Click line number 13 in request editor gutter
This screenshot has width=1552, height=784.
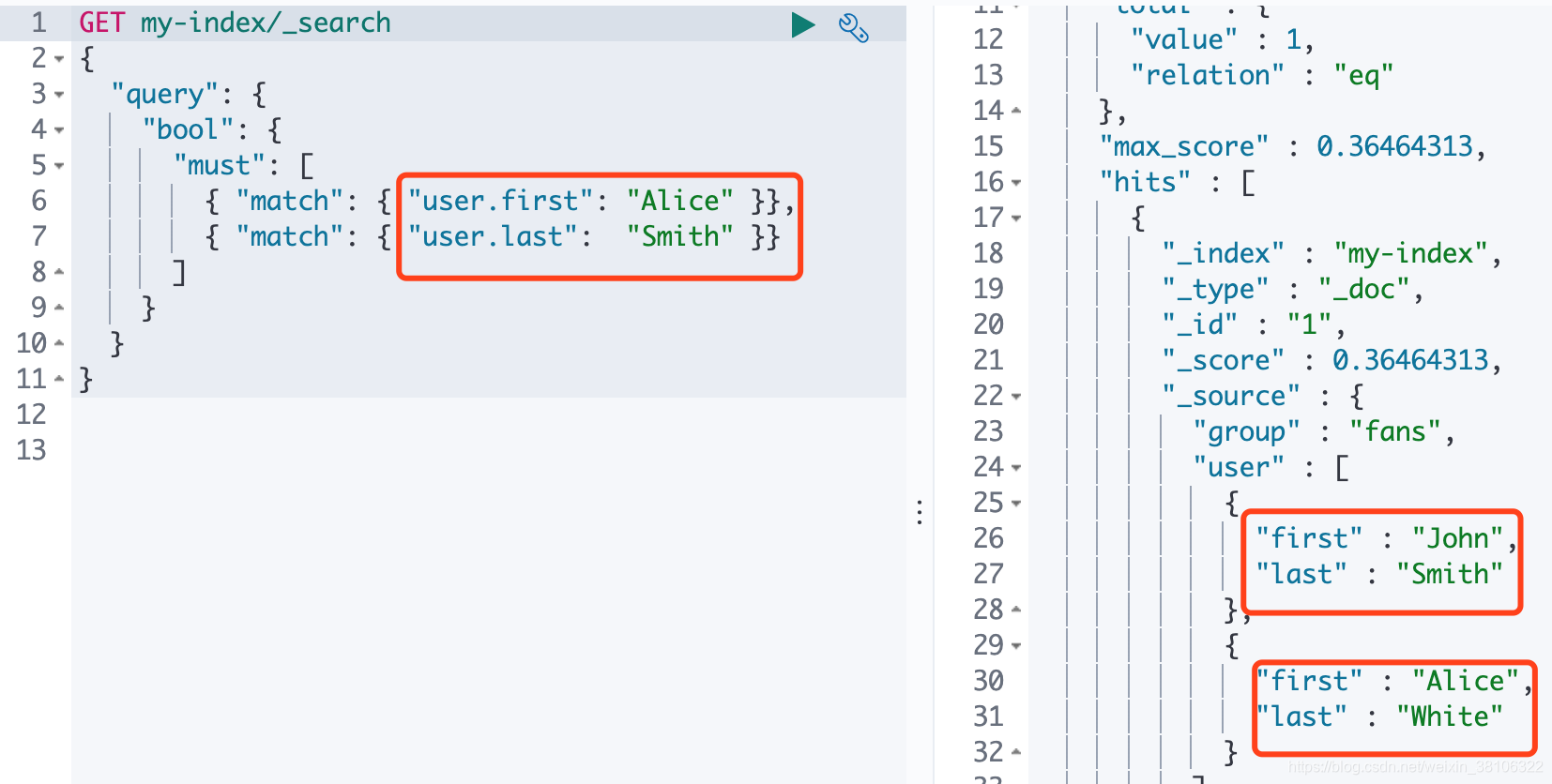[32, 450]
